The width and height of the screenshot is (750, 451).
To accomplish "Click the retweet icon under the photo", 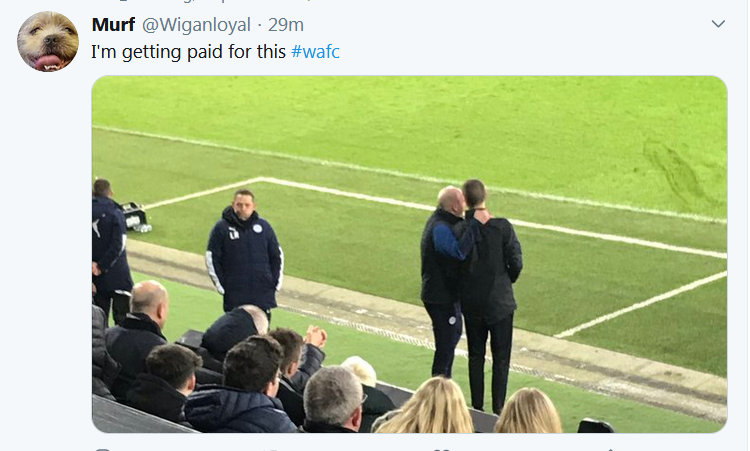I will [273, 447].
